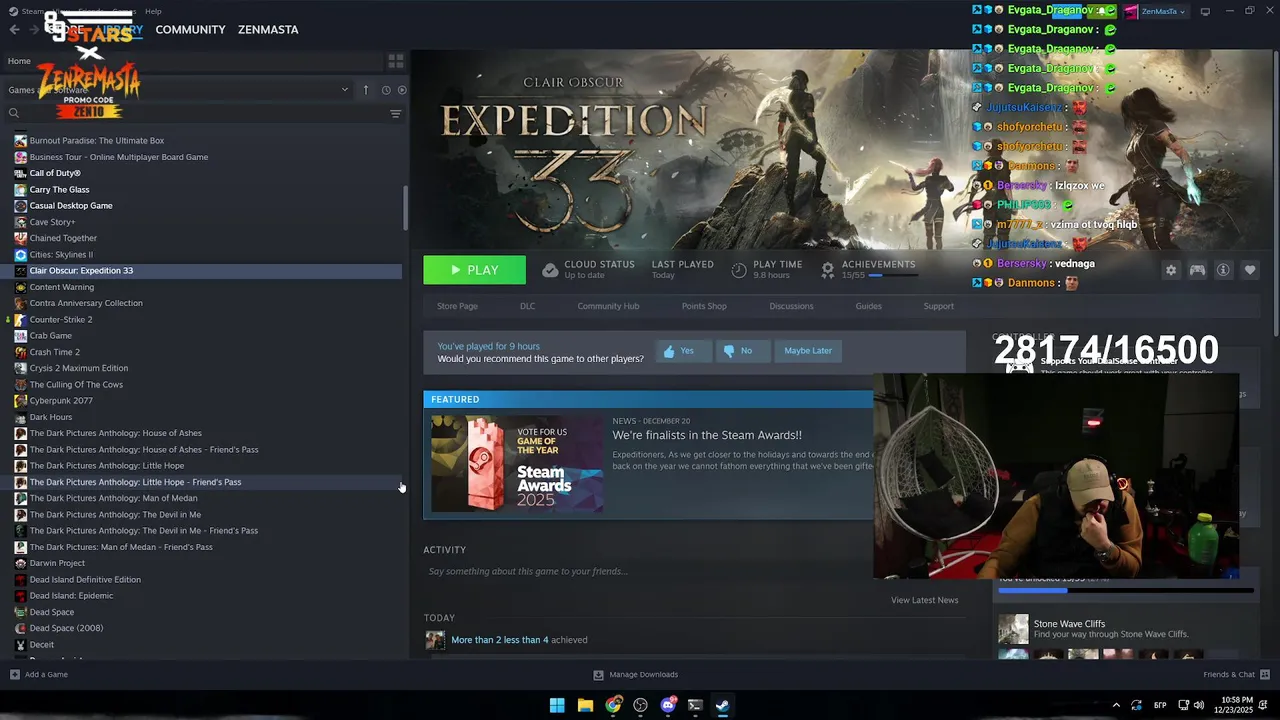This screenshot has width=1280, height=720.
Task: Click the Steam taskbar icon
Action: (722, 705)
